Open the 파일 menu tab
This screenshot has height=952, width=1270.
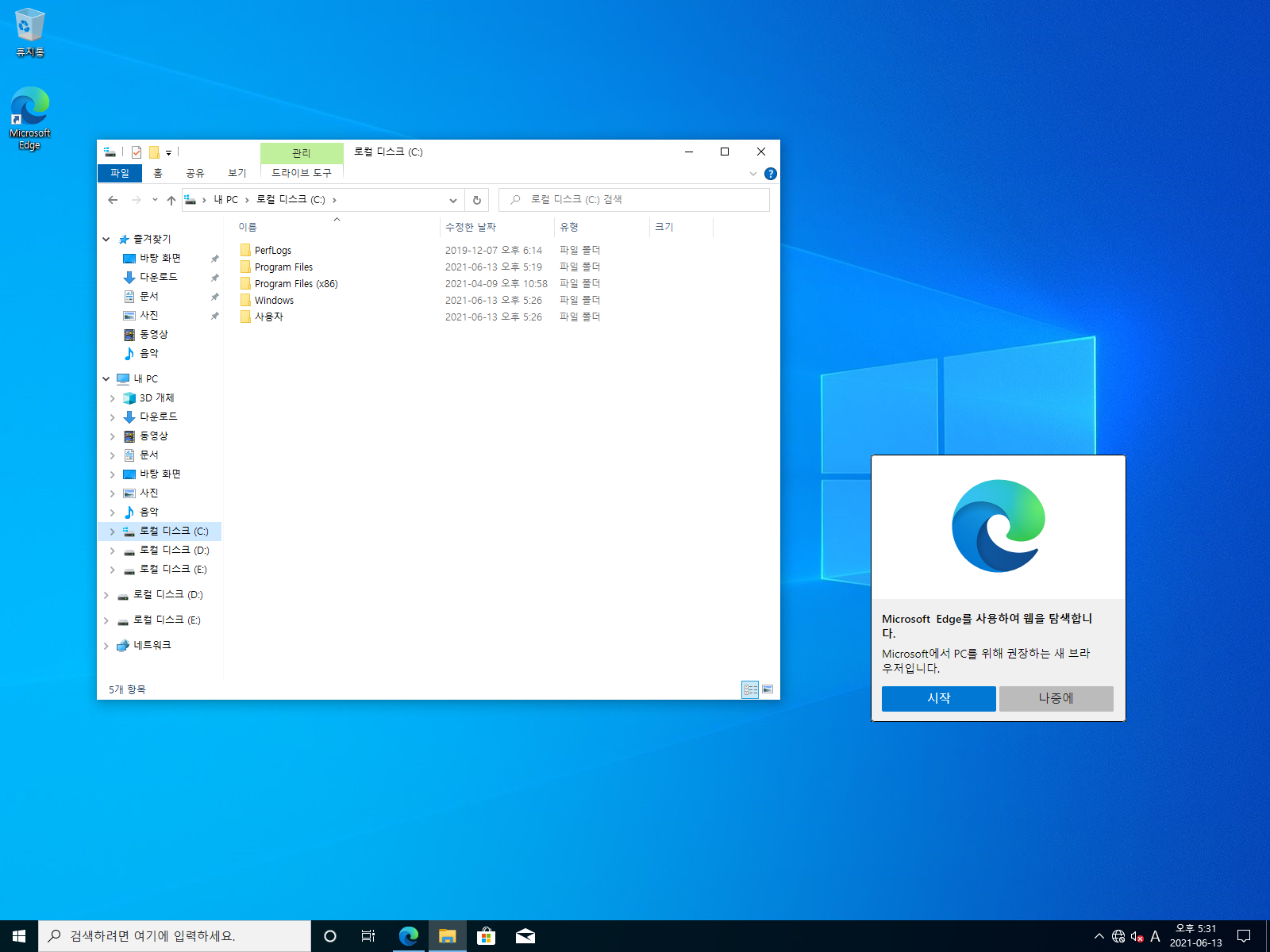coord(120,173)
